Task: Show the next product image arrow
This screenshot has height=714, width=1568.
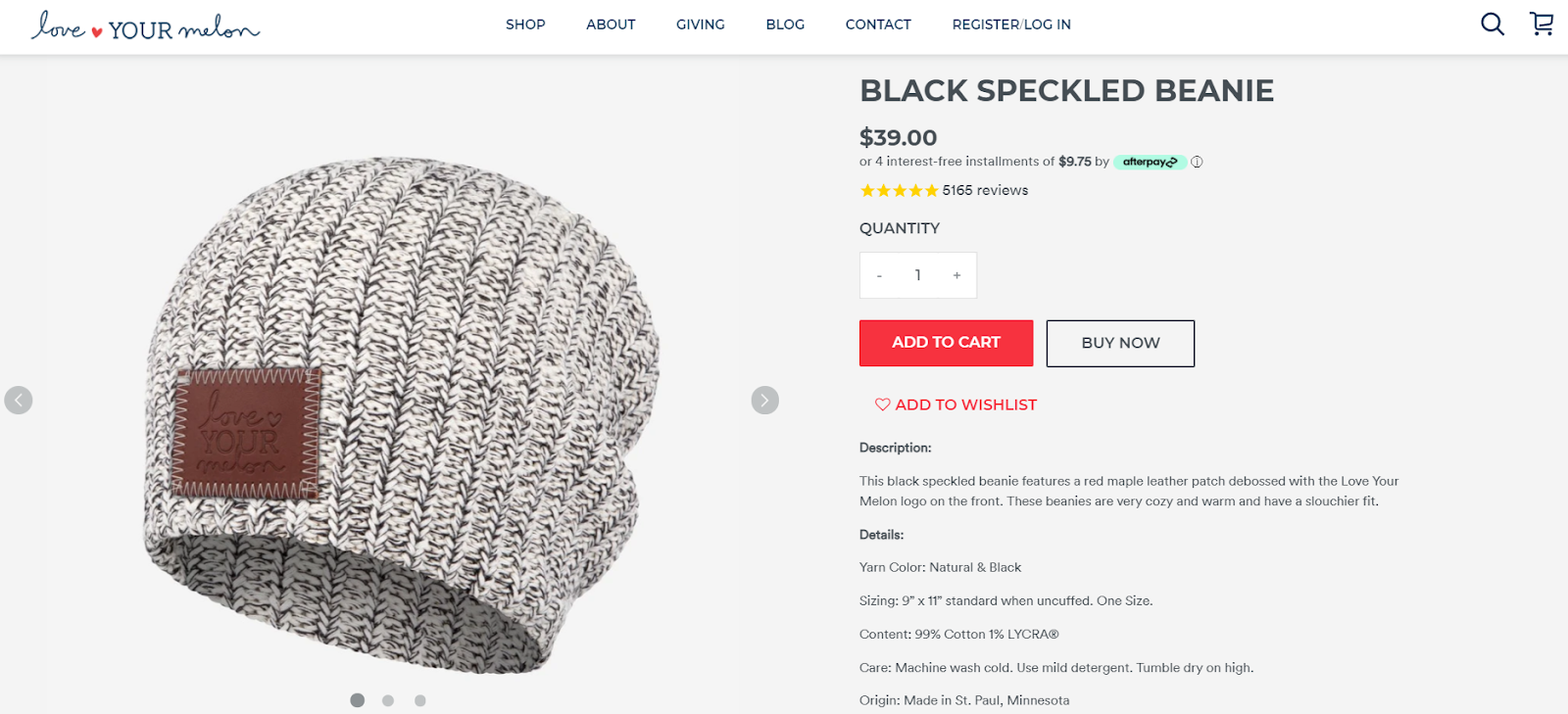Action: tap(764, 401)
